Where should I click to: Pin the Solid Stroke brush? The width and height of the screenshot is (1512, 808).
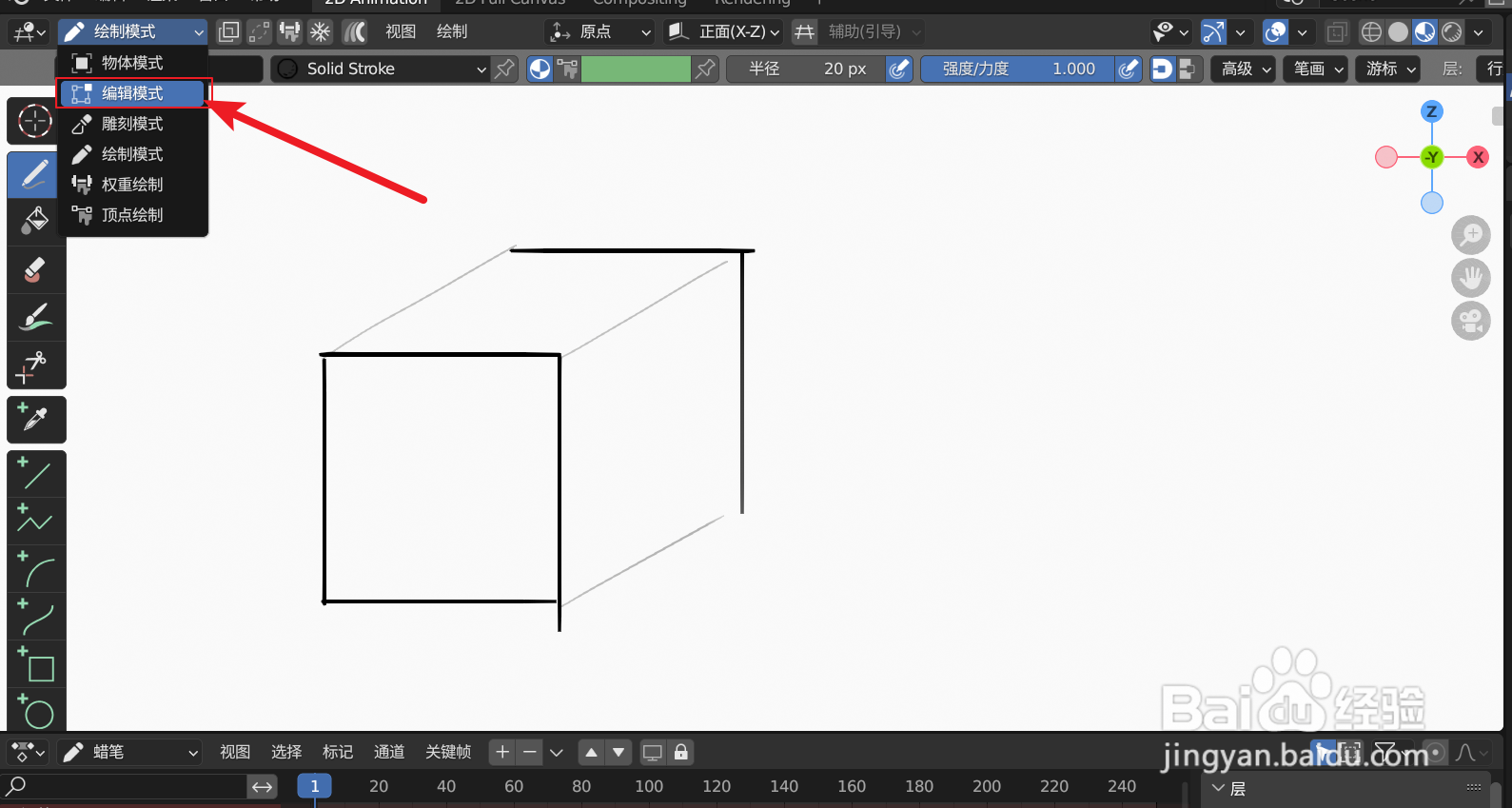point(505,69)
